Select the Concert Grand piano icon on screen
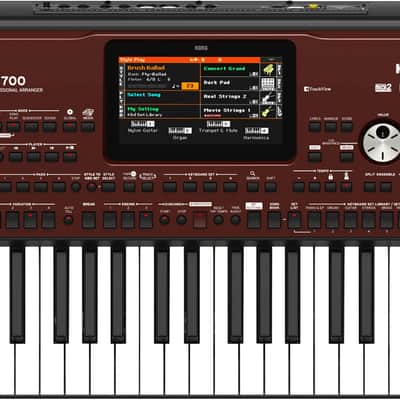Screen dimensions: 400x400 point(268,70)
